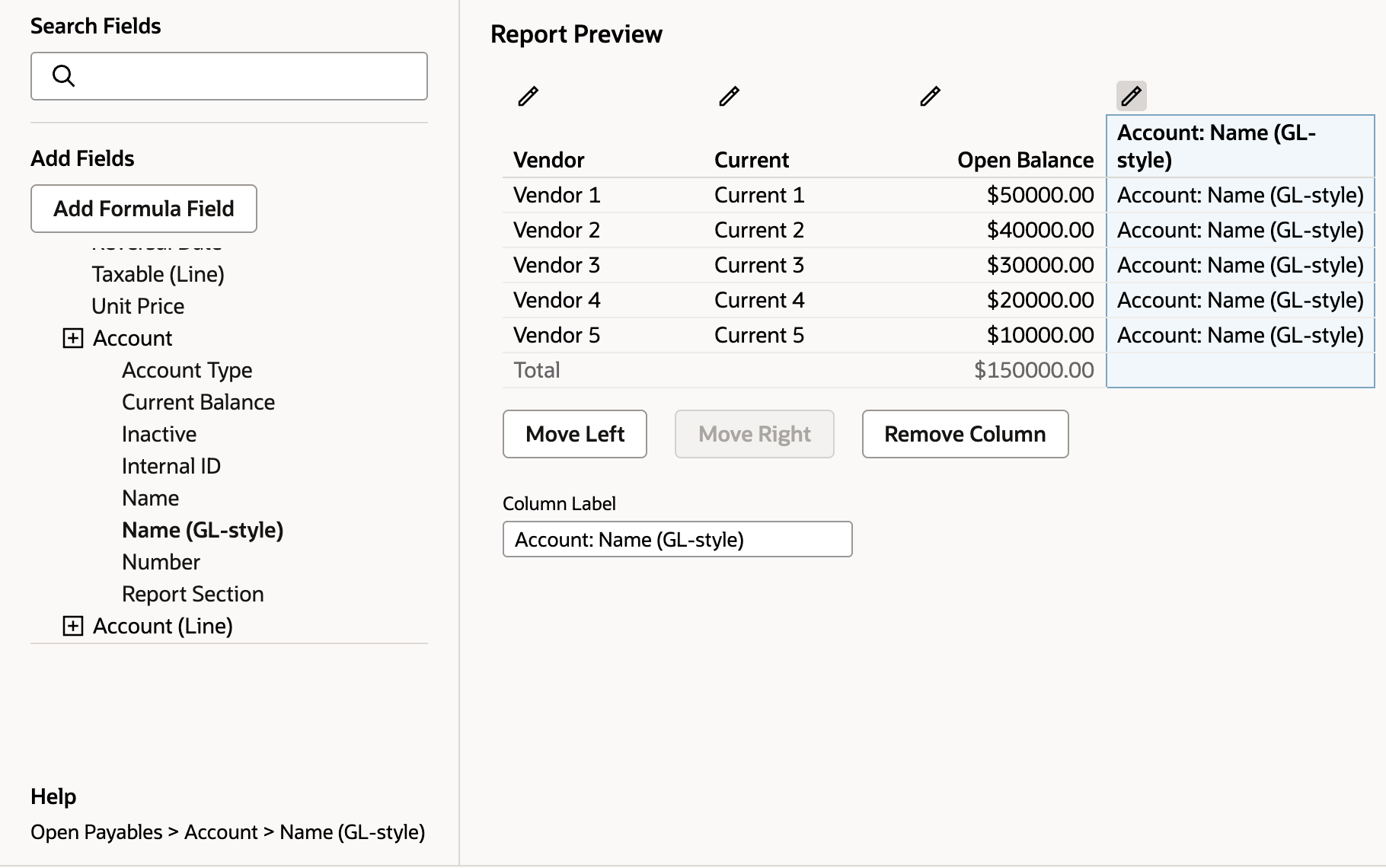Select Unit Price field
The height and width of the screenshot is (868, 1386).
(x=138, y=306)
